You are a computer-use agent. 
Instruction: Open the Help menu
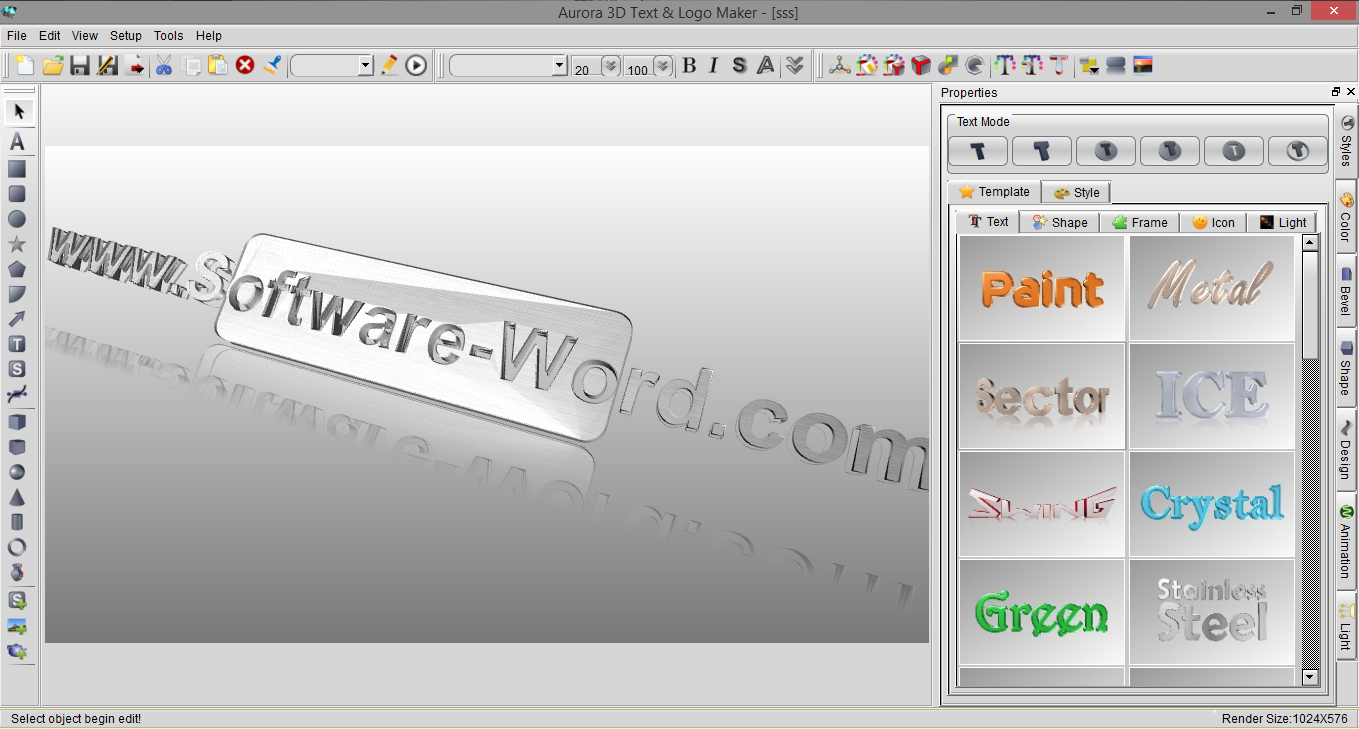[209, 36]
